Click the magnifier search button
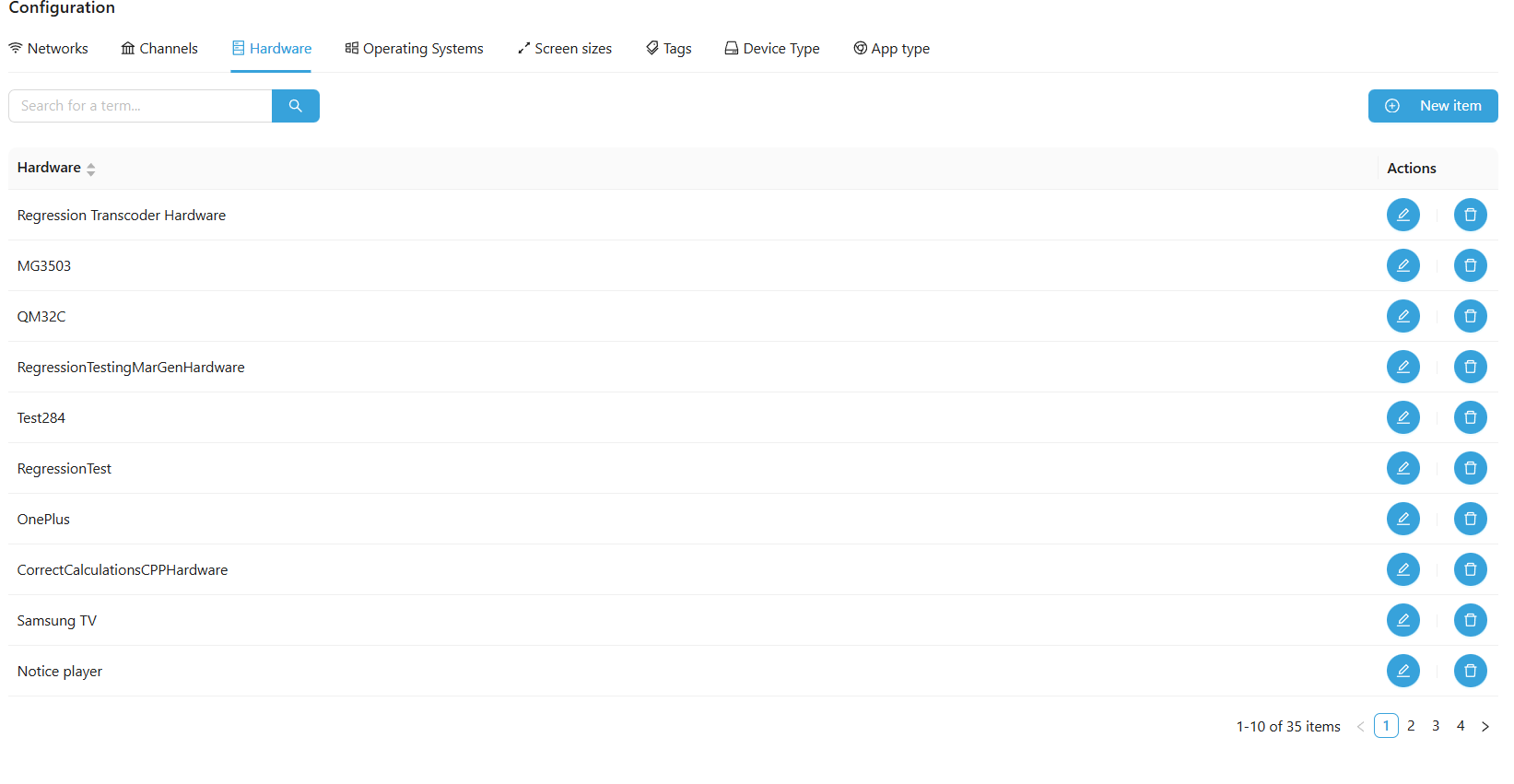 (x=296, y=106)
